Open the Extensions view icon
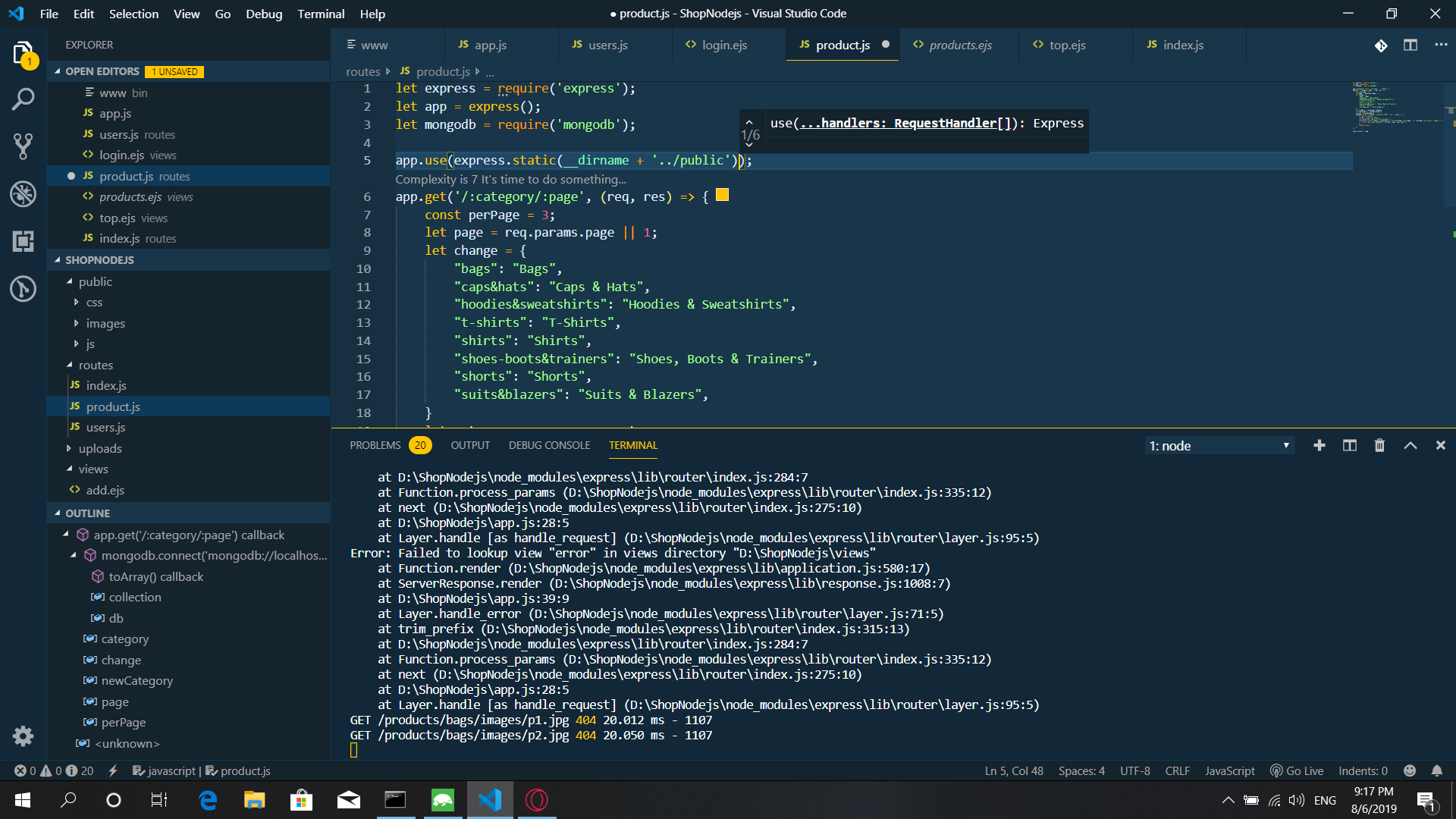 23,241
